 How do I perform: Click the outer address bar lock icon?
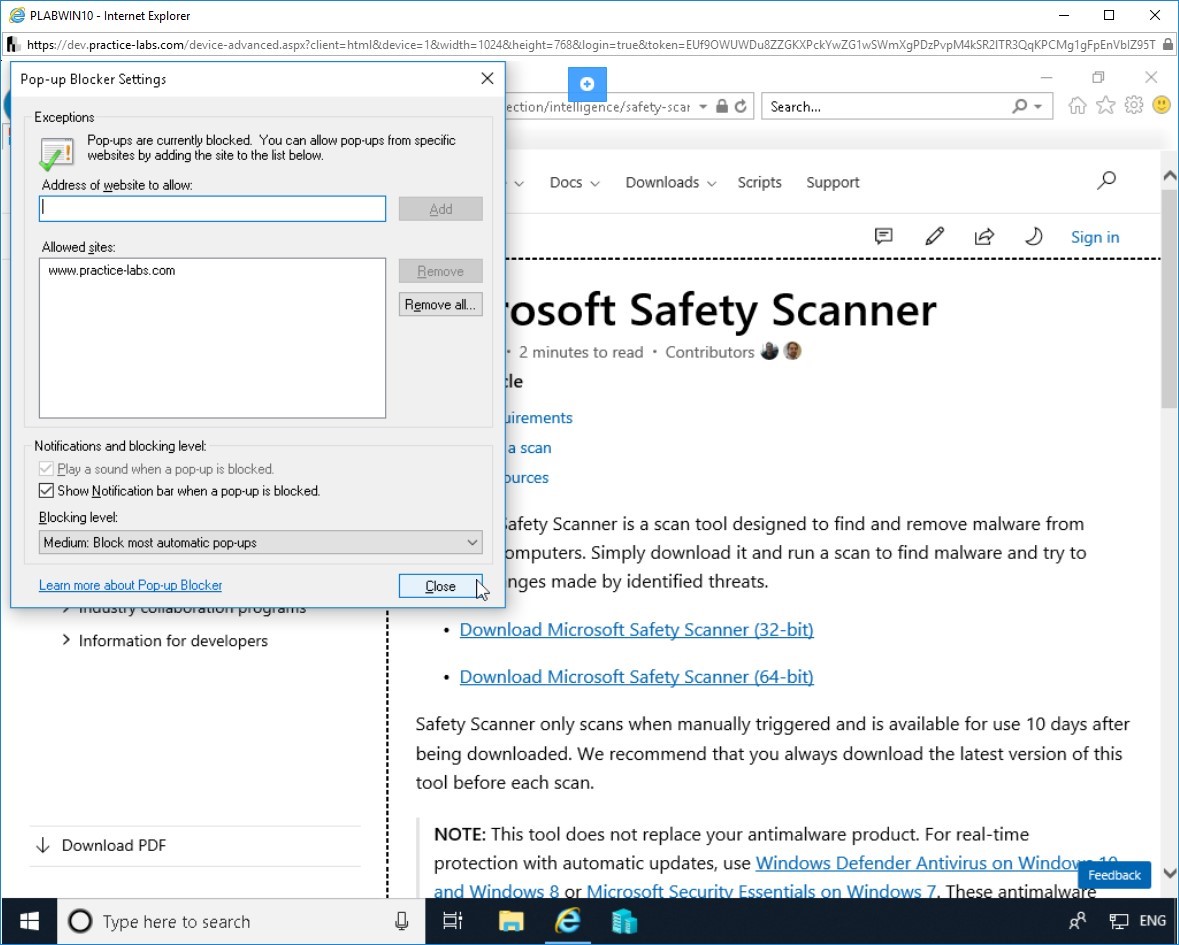[1168, 44]
